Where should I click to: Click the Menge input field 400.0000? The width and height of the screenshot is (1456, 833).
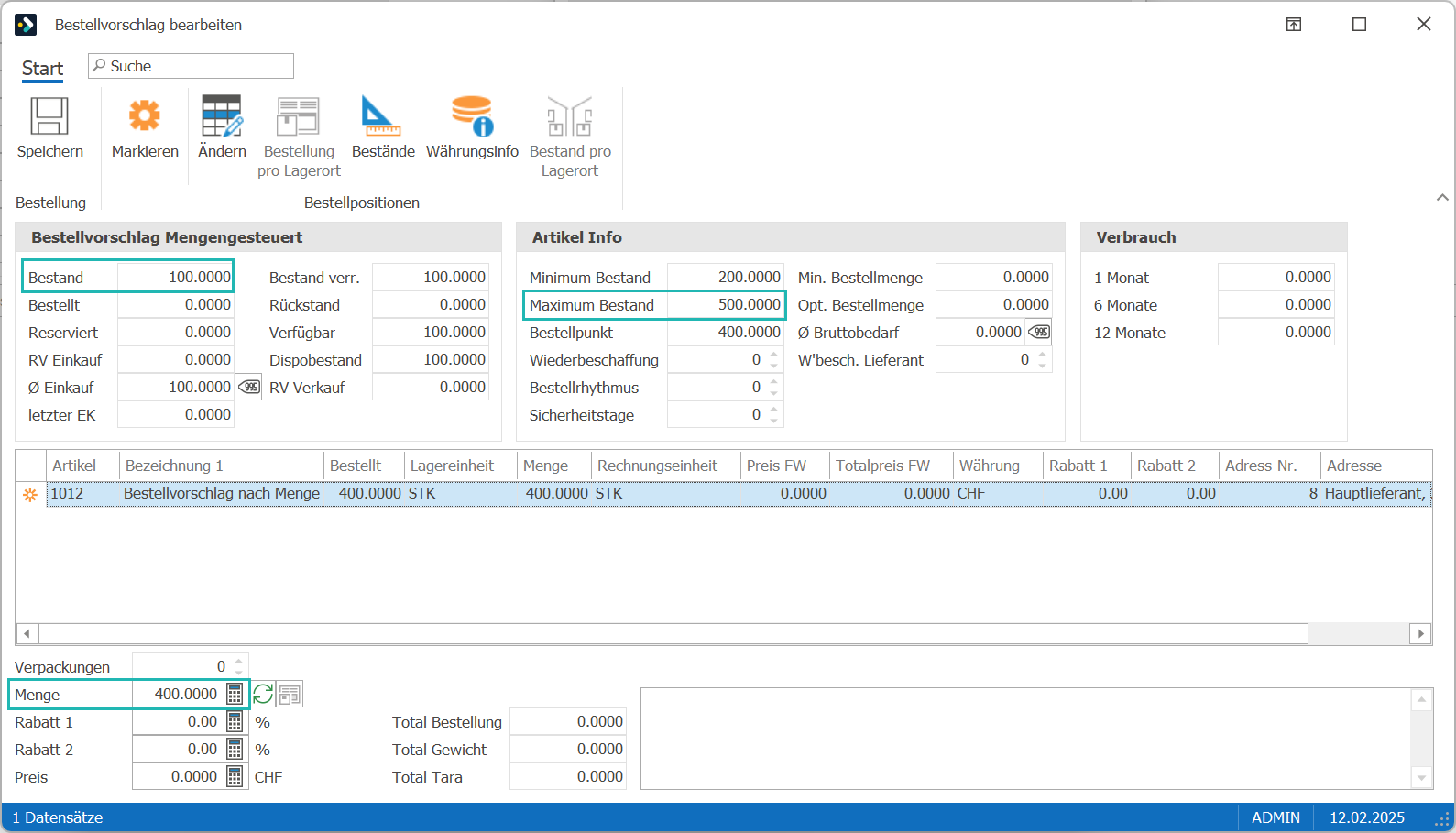tap(179, 695)
